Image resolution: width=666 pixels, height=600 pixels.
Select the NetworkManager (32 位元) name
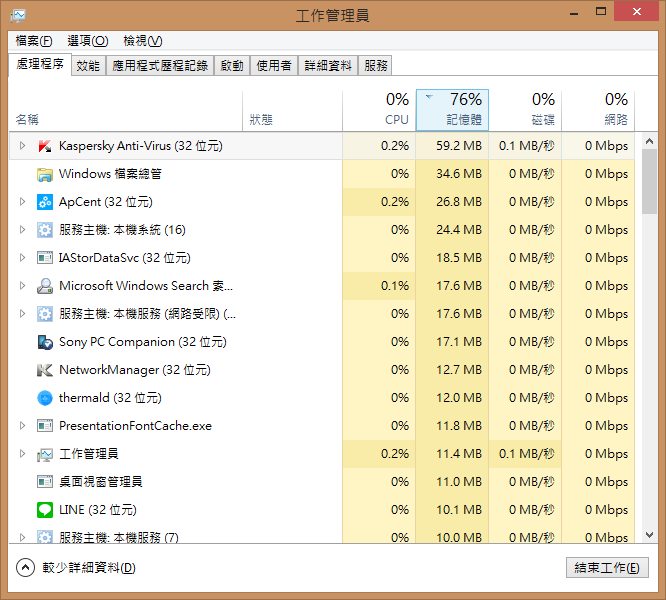pos(135,370)
